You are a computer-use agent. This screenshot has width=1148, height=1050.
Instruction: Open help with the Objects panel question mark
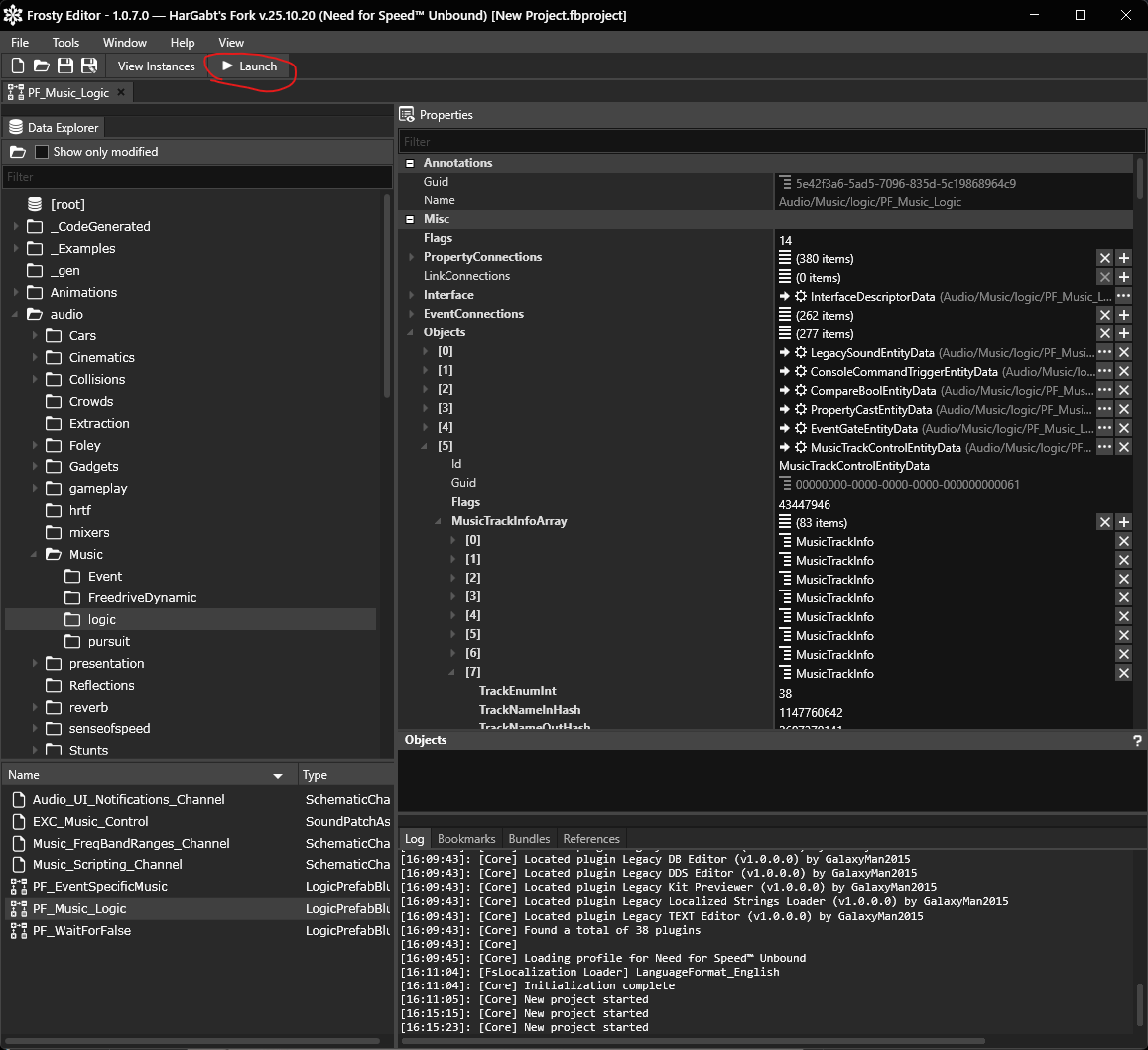(1137, 741)
